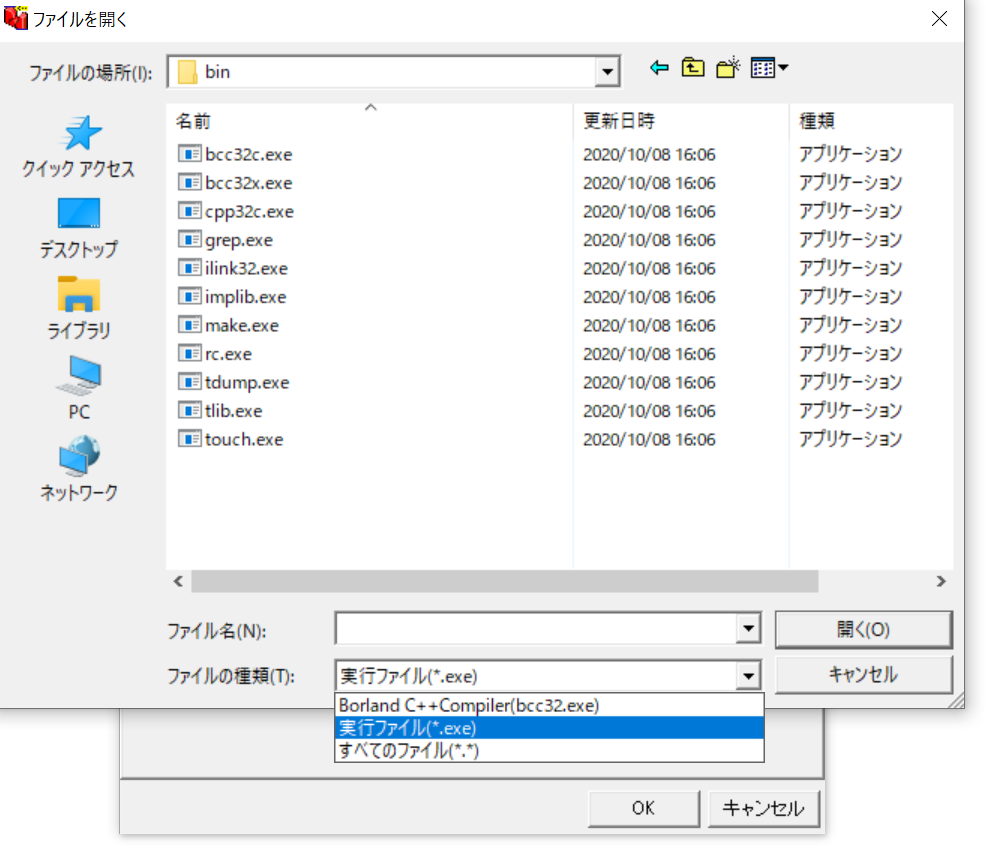Click the horizontal scrollbar thumb
Image resolution: width=986 pixels, height=860 pixels.
click(x=504, y=581)
